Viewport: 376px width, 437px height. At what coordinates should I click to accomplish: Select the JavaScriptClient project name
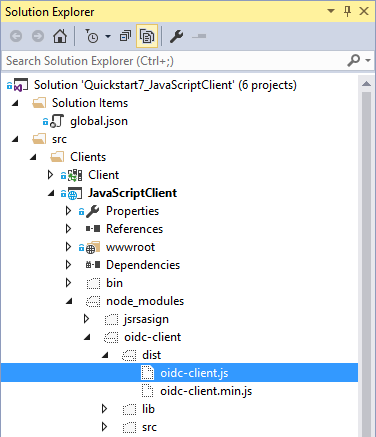(132, 193)
